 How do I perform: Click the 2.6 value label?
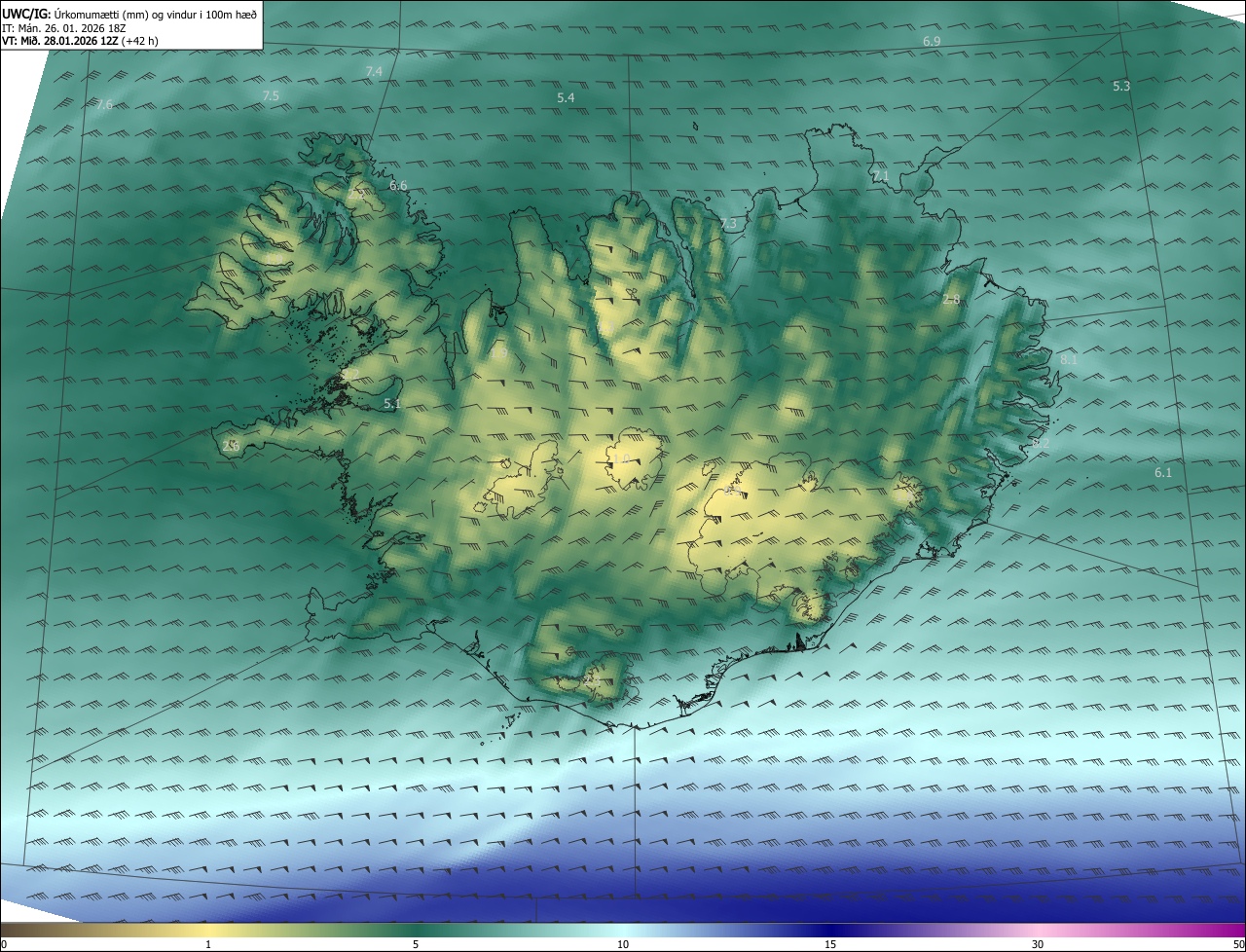pyautogui.click(x=231, y=446)
